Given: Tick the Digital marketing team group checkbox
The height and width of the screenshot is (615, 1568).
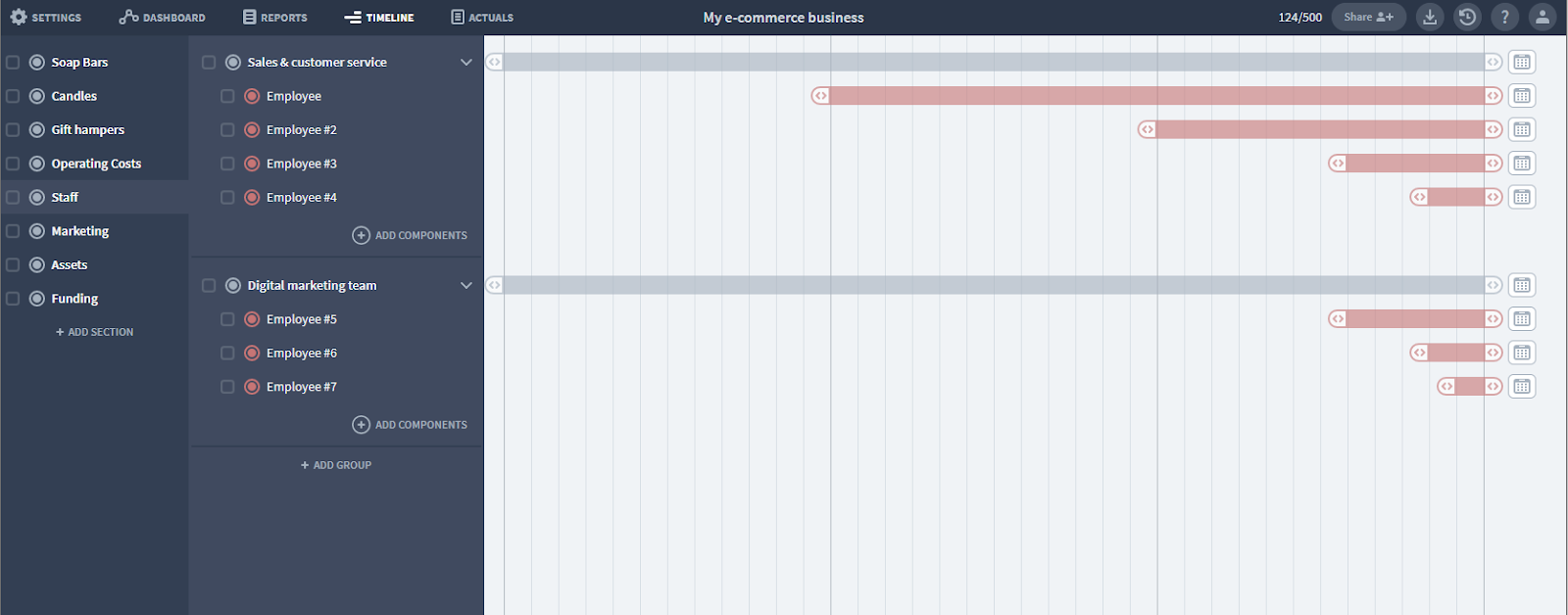Looking at the screenshot, I should point(209,285).
